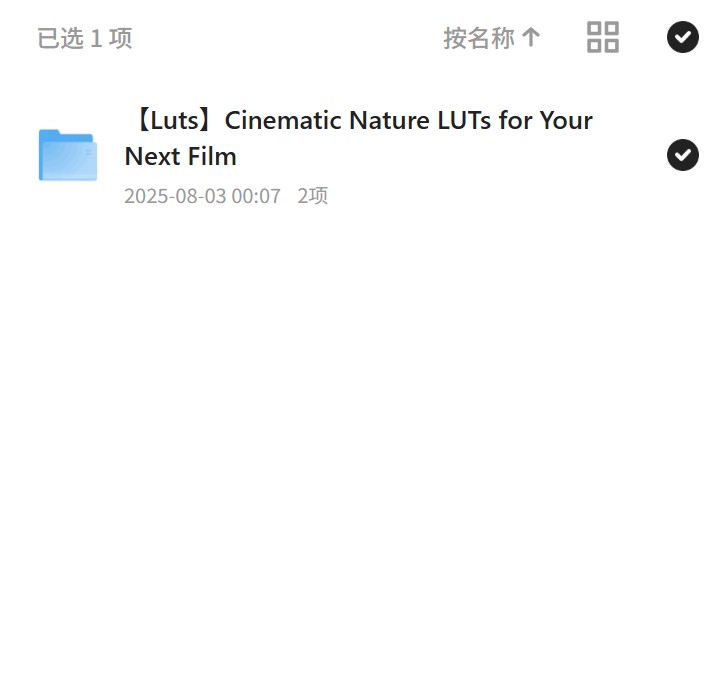Image resolution: width=714 pixels, height=691 pixels.
Task: Click the 2025-08-03 00:07 folder date
Action: pos(202,196)
